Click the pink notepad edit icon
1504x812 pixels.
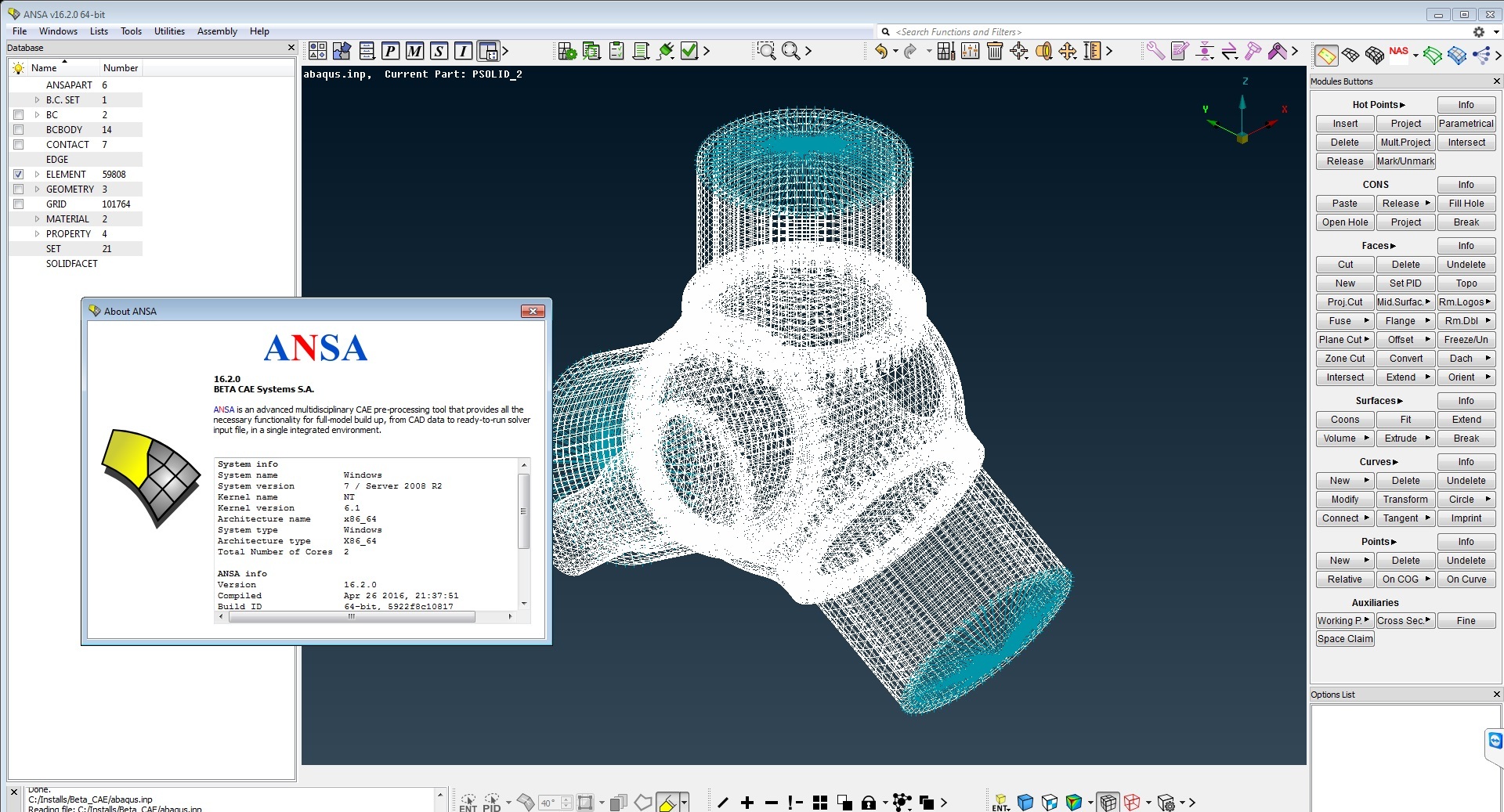coord(1180,52)
